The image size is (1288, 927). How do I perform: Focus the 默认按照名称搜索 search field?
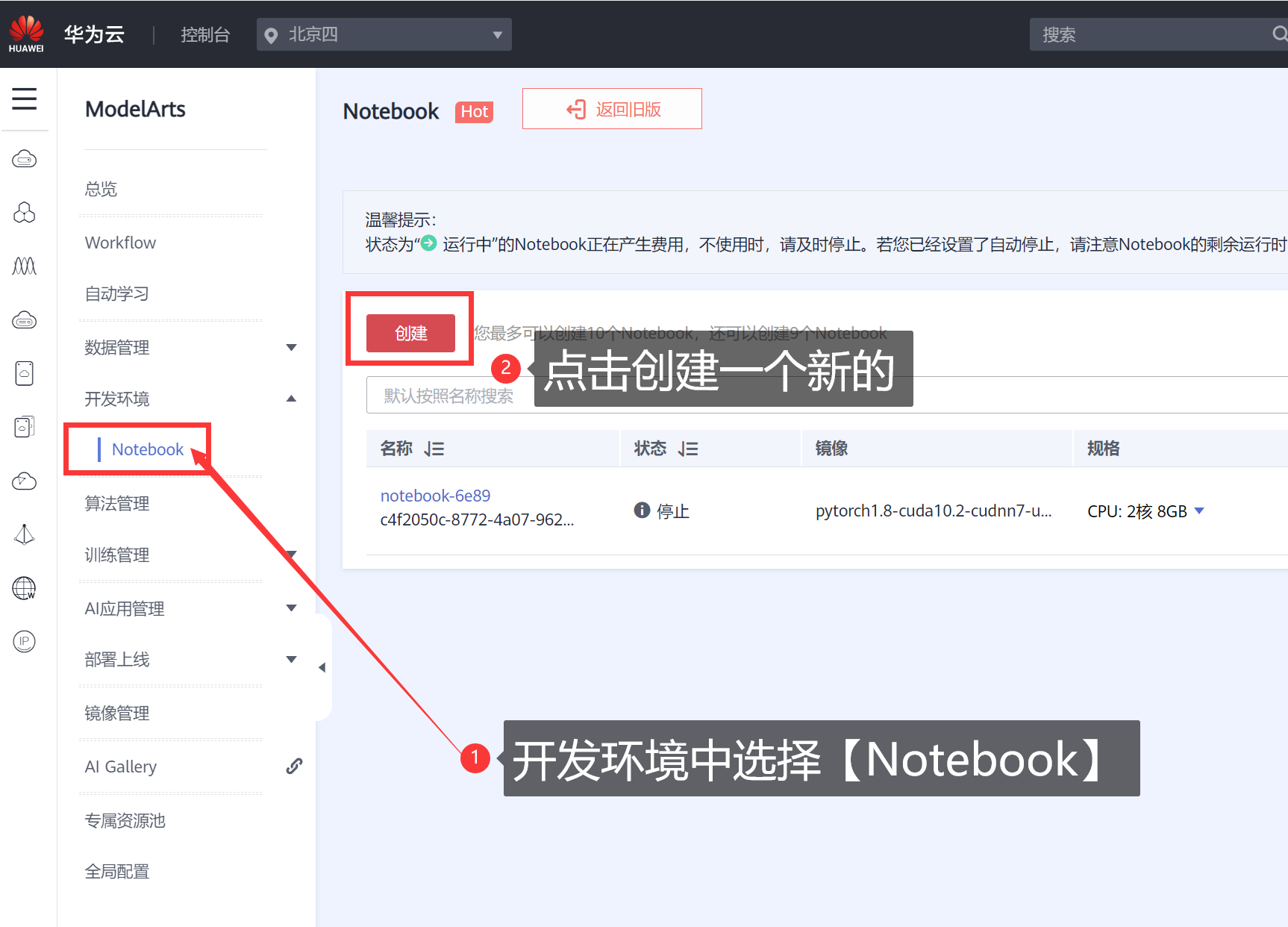827,395
